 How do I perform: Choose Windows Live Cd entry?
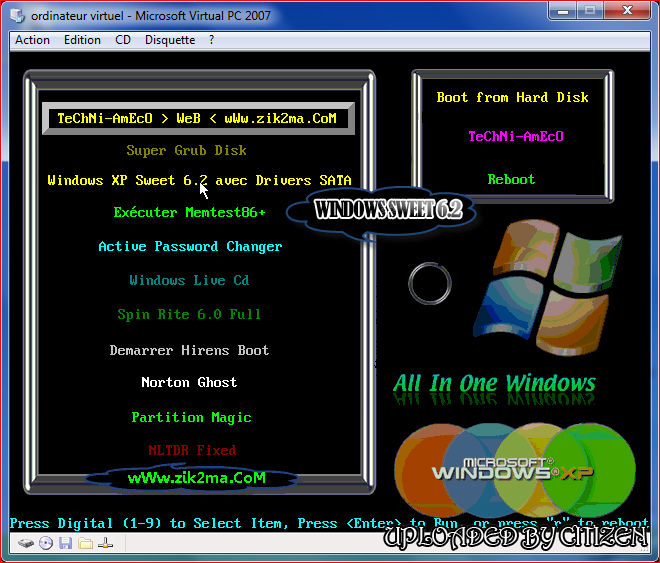(x=189, y=280)
